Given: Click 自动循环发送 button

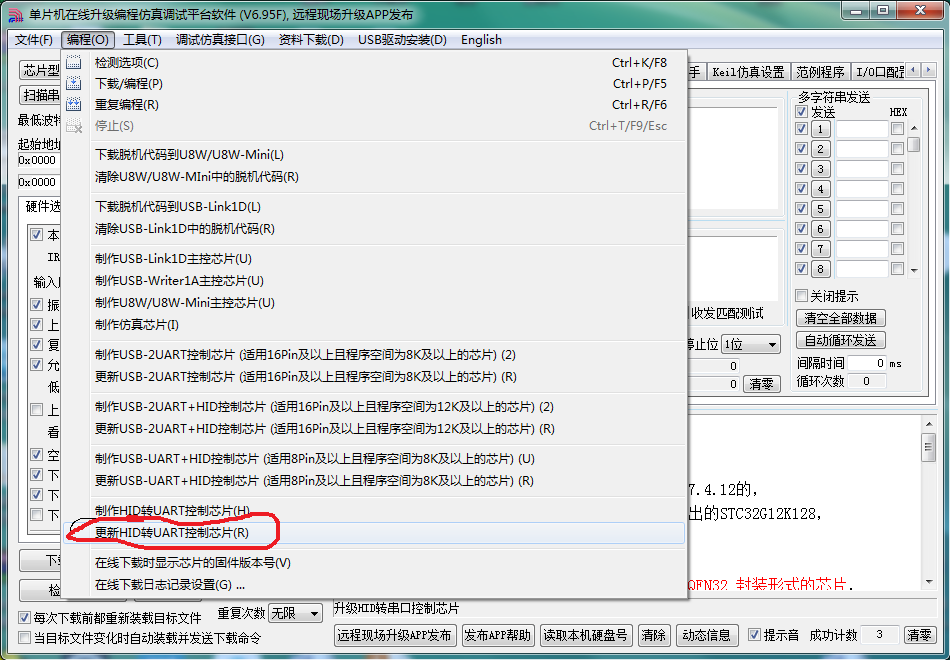Looking at the screenshot, I should [x=841, y=340].
